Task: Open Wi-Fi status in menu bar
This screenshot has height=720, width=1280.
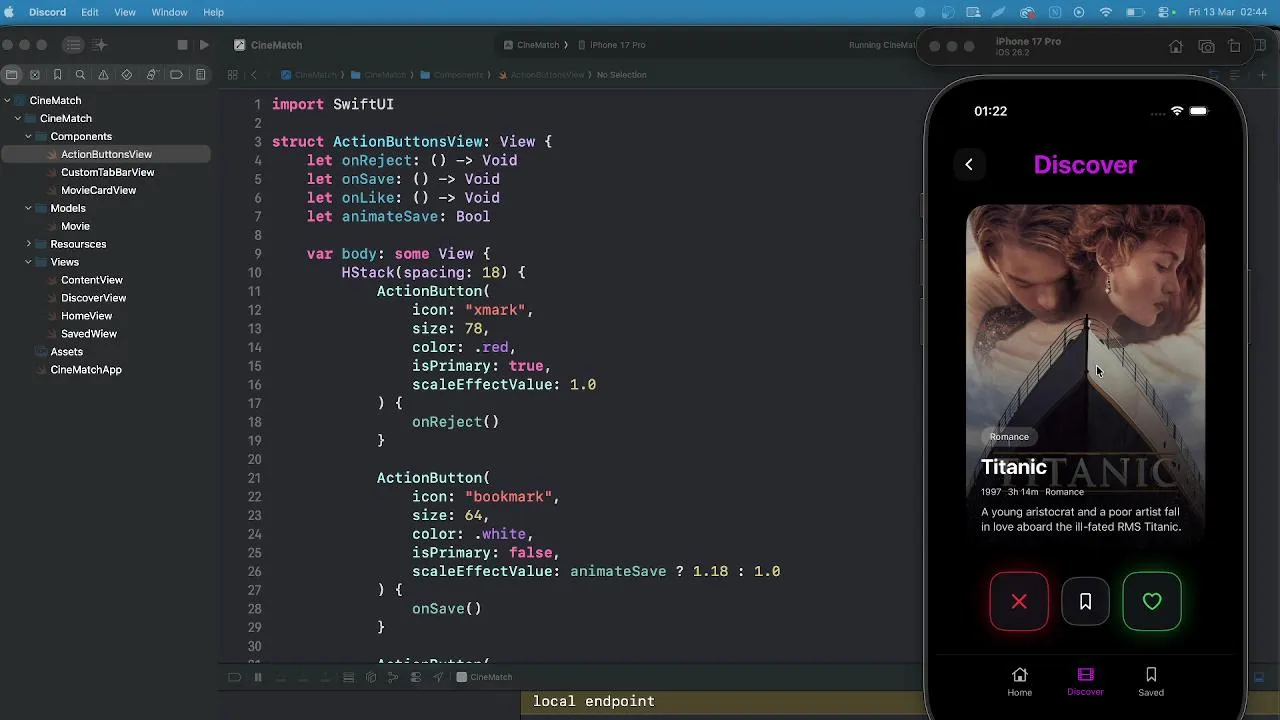Action: (x=1105, y=12)
